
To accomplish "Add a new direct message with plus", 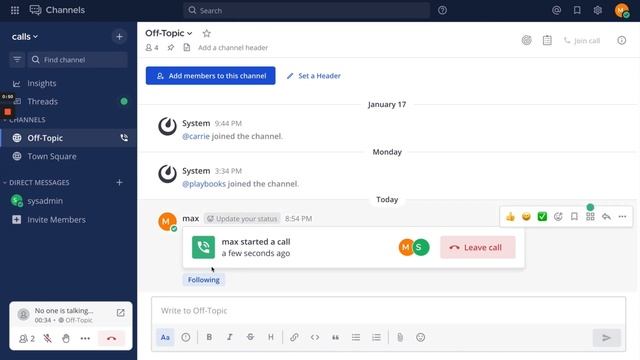I will pos(119,182).
